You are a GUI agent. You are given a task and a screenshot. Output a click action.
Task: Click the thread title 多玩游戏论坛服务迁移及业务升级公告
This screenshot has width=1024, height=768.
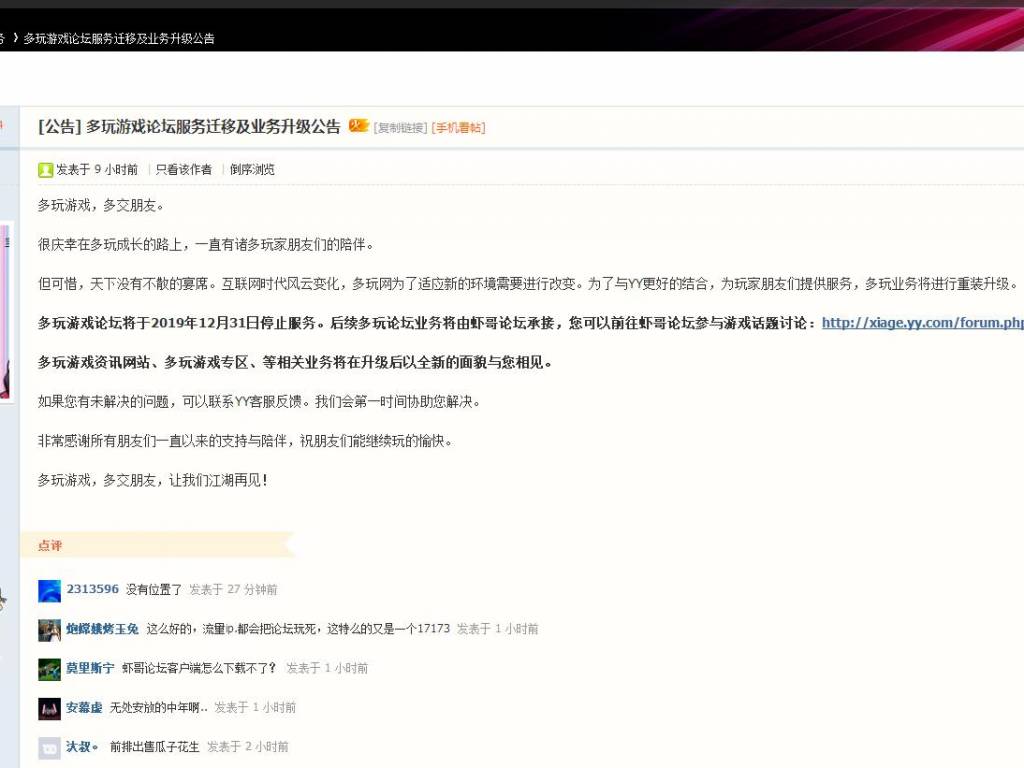point(214,127)
